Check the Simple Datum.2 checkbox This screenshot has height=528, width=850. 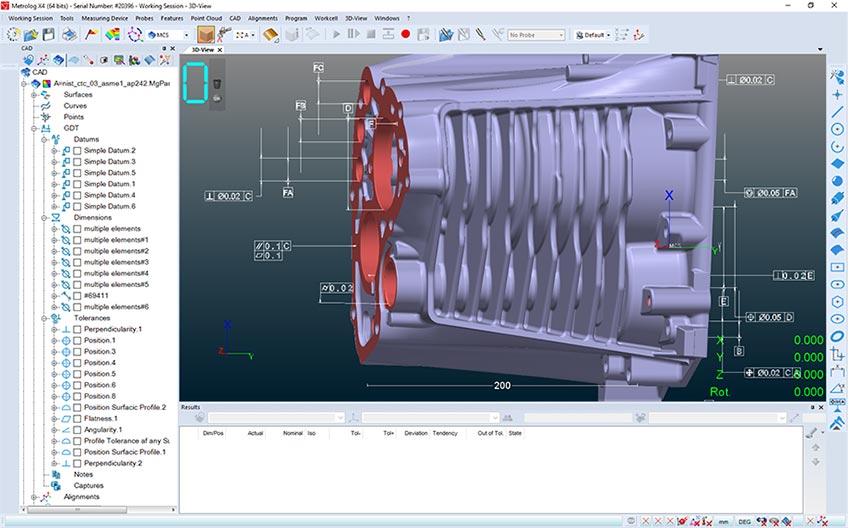point(77,150)
